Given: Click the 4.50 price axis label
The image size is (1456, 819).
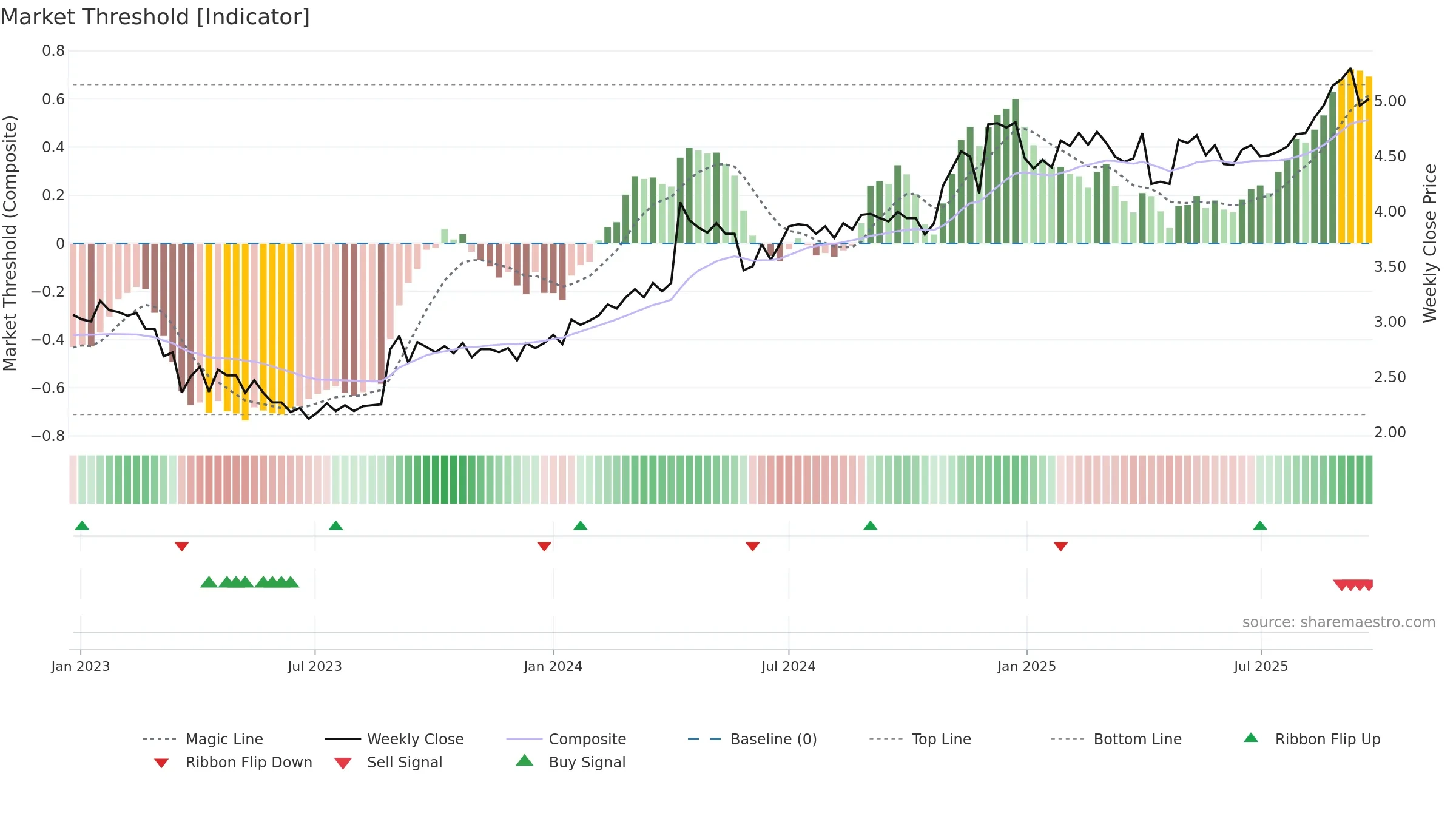Looking at the screenshot, I should point(1390,157).
